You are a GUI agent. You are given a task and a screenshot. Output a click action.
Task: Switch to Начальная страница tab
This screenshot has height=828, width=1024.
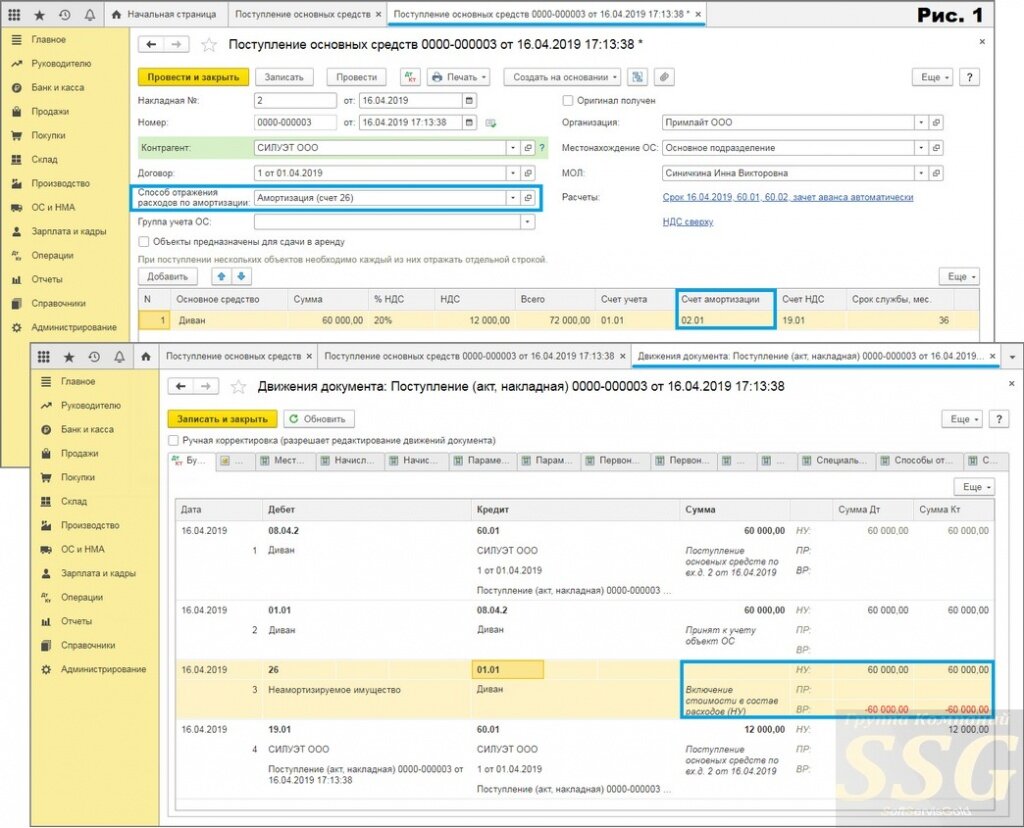[165, 14]
